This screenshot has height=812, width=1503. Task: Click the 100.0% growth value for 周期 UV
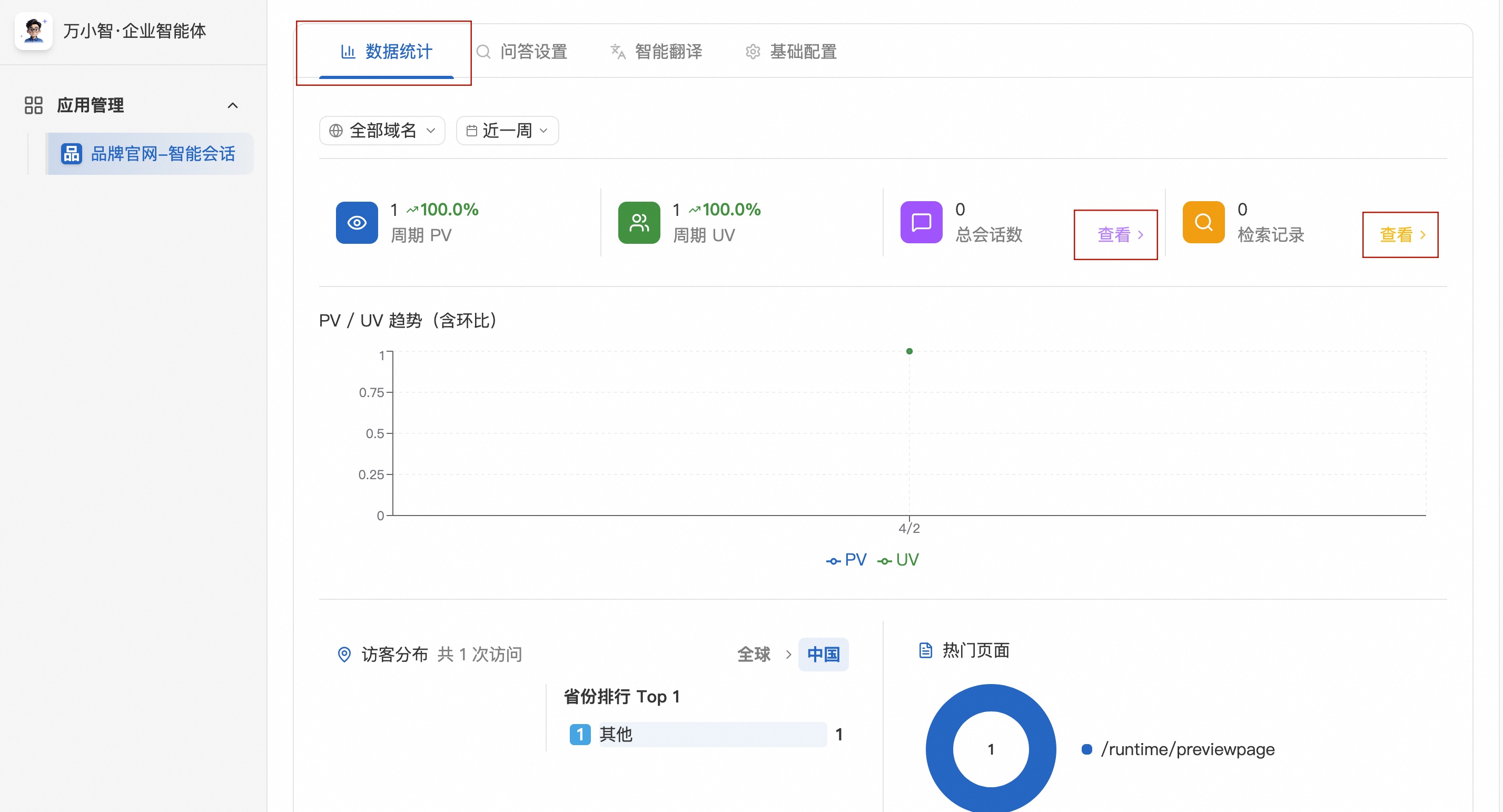731,210
